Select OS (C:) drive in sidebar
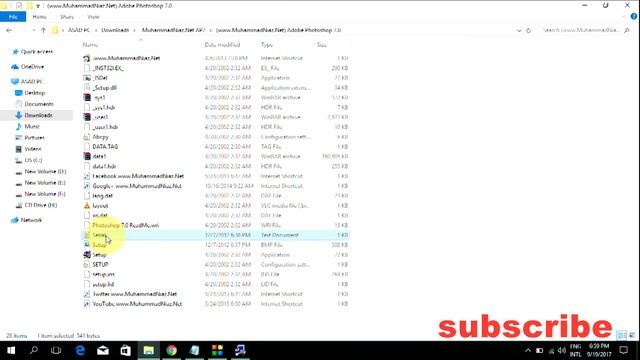Screen dimensions: 640x360 coord(33,160)
